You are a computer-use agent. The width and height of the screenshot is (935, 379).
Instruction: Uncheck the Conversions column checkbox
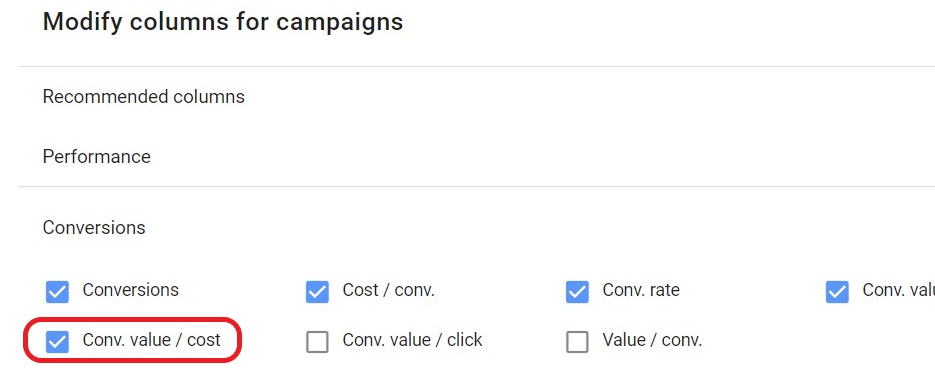[x=57, y=292]
